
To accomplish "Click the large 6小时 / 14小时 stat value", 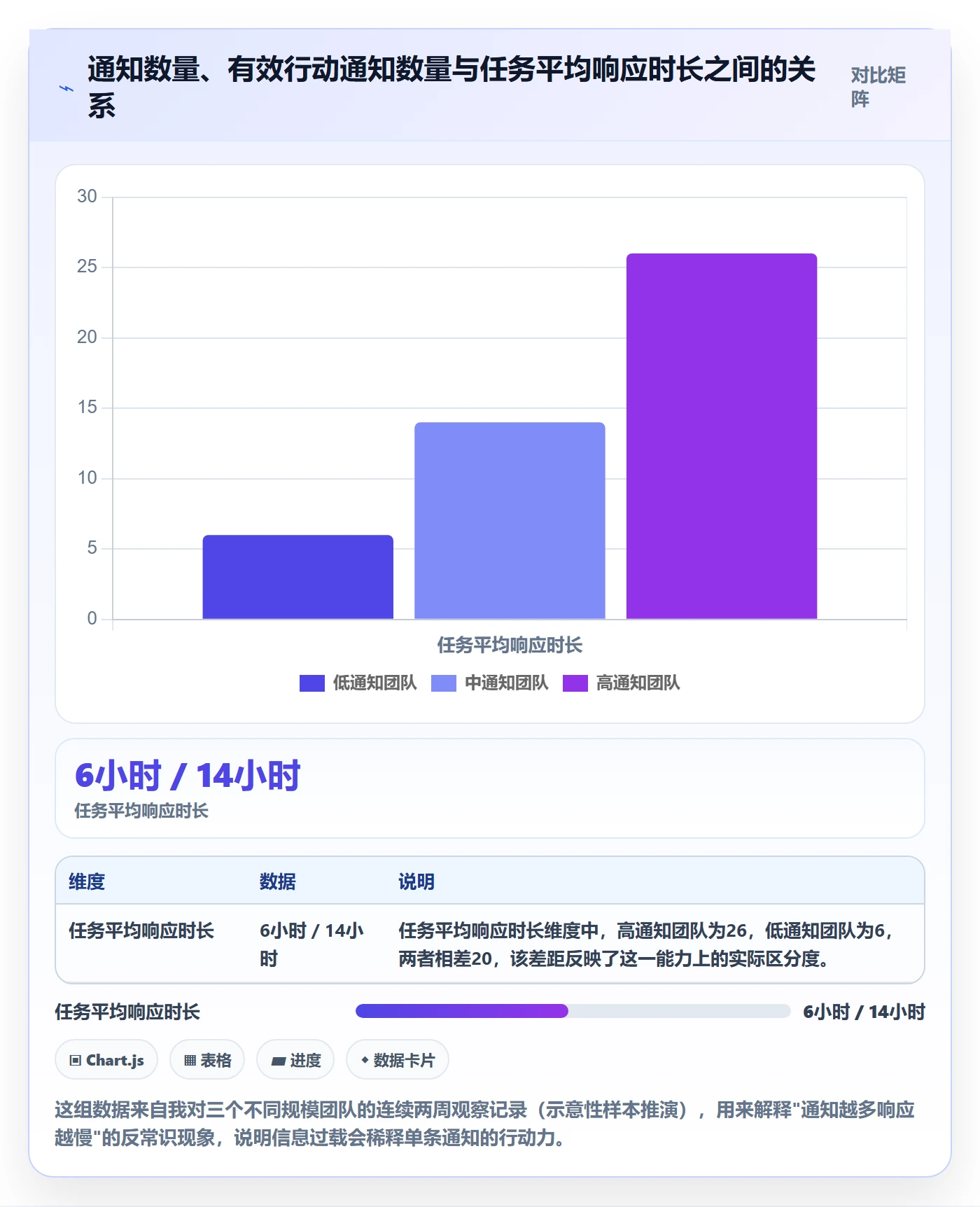I will click(188, 776).
